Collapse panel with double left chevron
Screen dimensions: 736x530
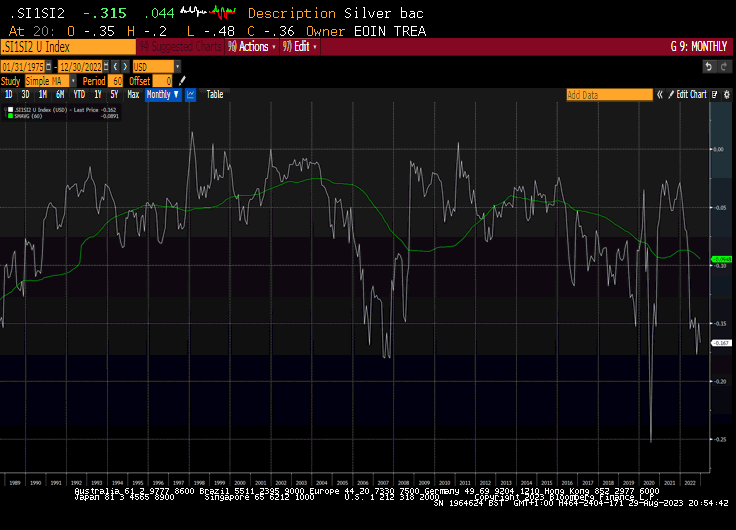[x=660, y=94]
